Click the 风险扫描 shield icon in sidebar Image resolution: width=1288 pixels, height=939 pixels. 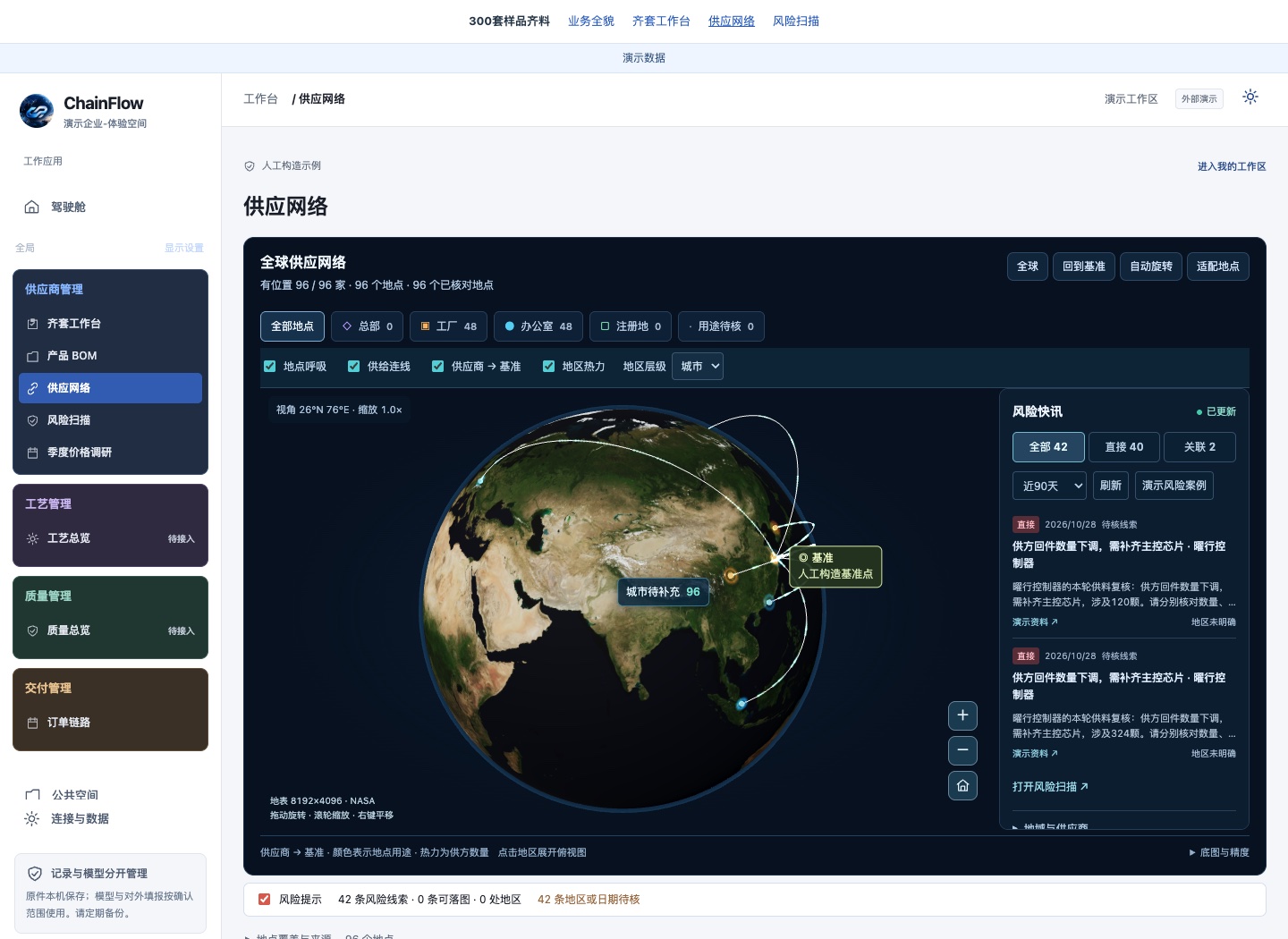point(33,420)
